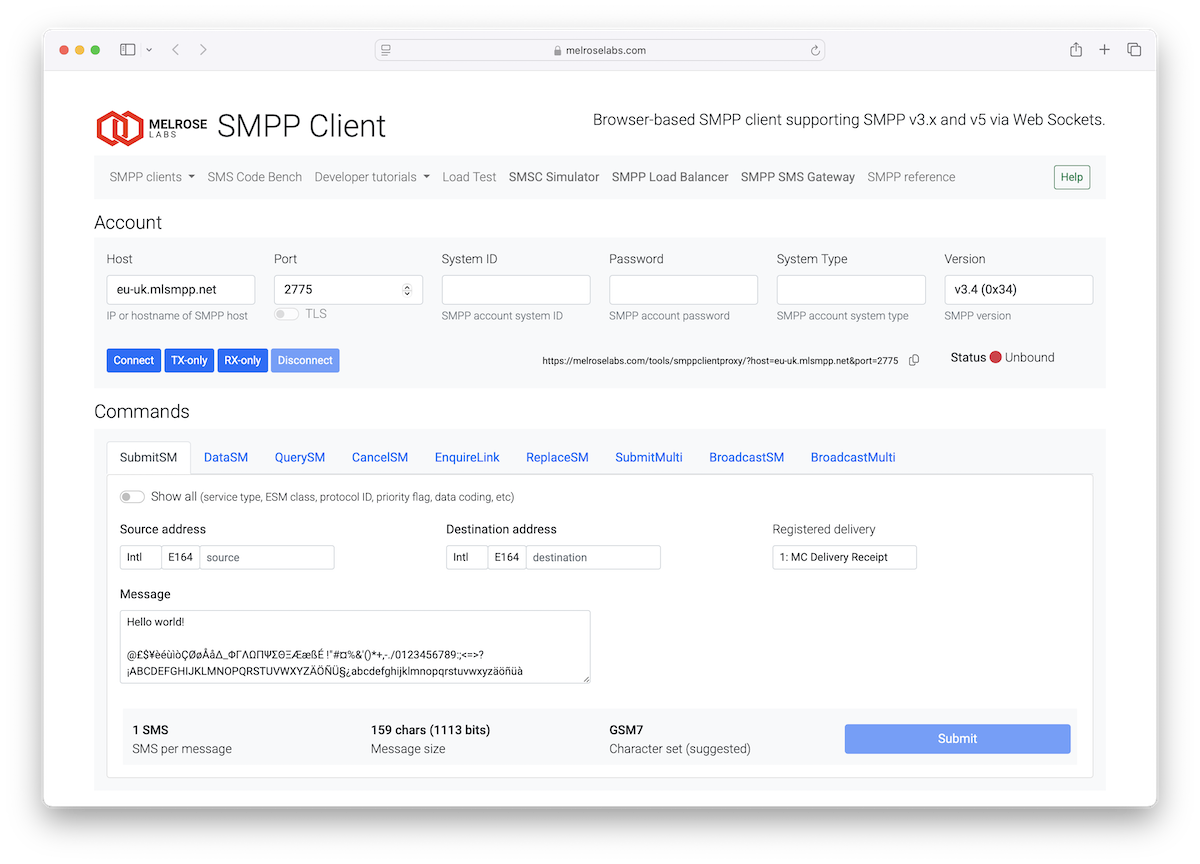The width and height of the screenshot is (1200, 864).
Task: Click the Connect button
Action: [x=133, y=360]
